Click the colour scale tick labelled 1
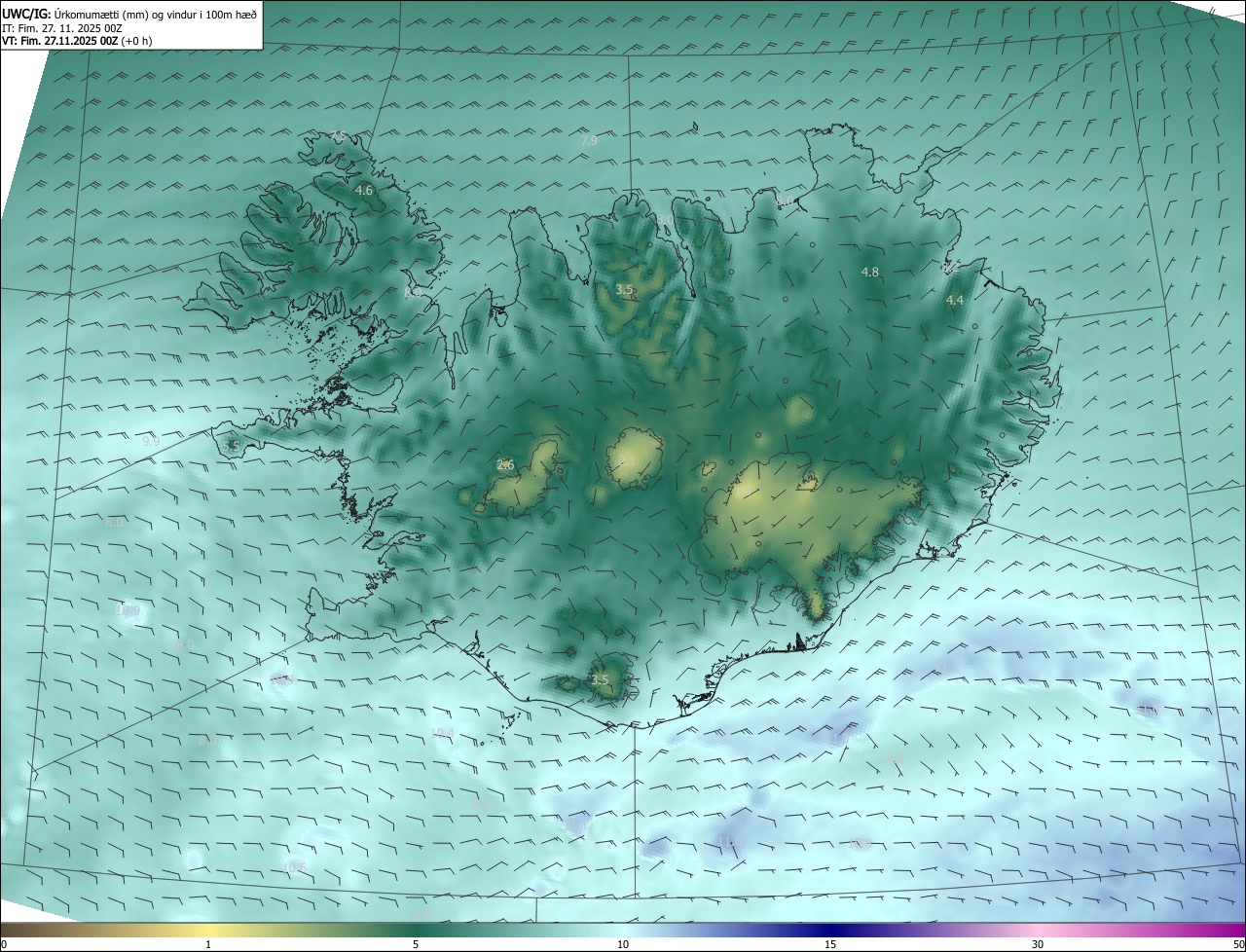The width and height of the screenshot is (1246, 952). [208, 944]
